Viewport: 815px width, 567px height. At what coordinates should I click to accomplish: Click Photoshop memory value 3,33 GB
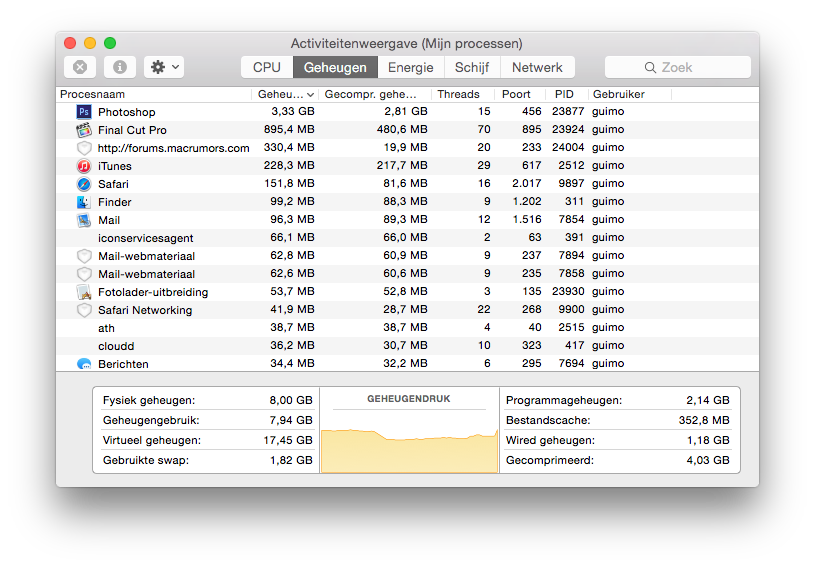[x=293, y=111]
